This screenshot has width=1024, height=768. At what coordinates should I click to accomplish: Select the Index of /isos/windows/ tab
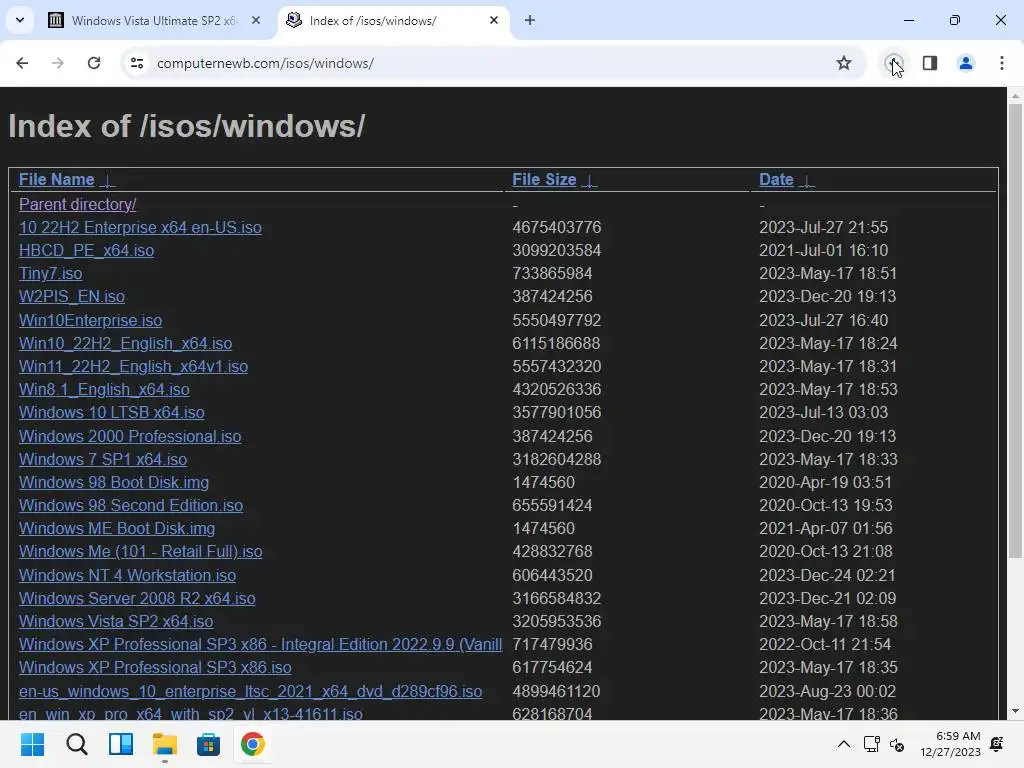394,20
